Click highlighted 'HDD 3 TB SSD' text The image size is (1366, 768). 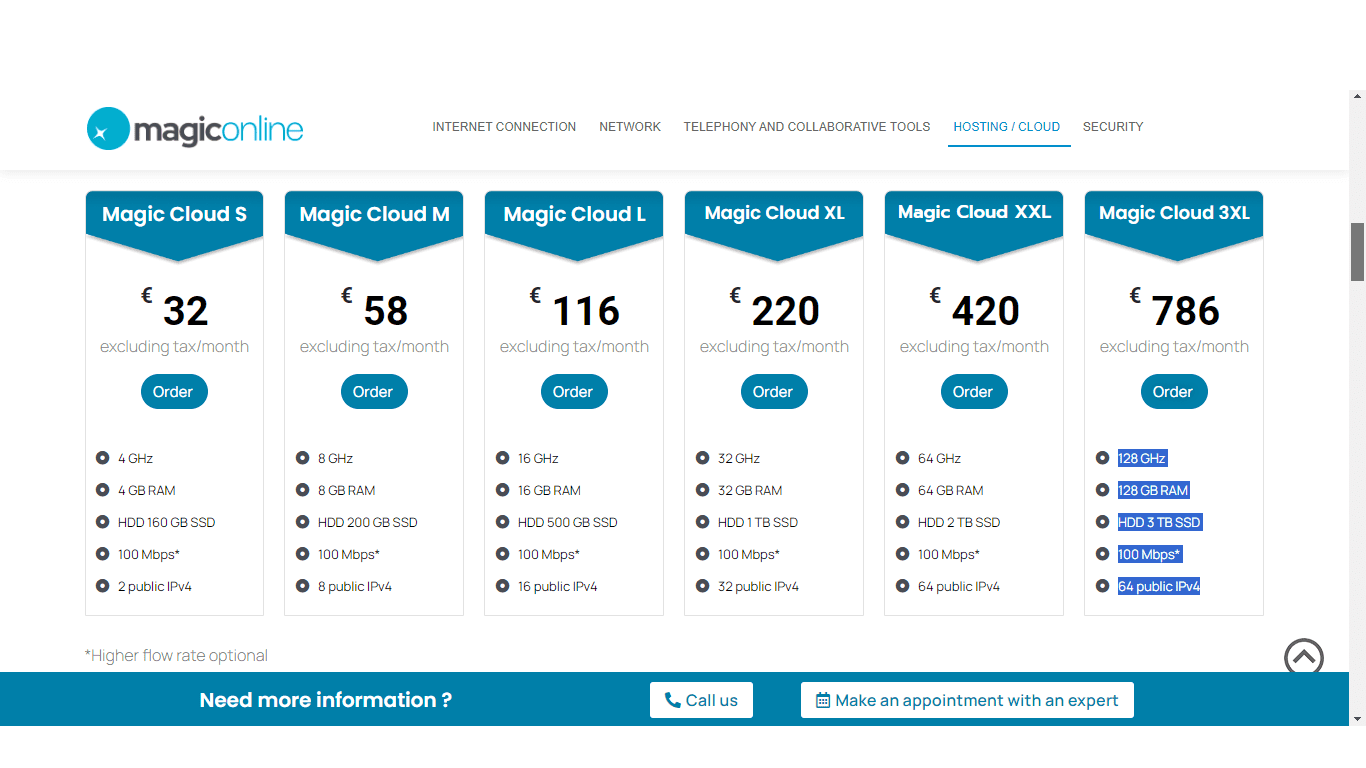pyautogui.click(x=1160, y=522)
